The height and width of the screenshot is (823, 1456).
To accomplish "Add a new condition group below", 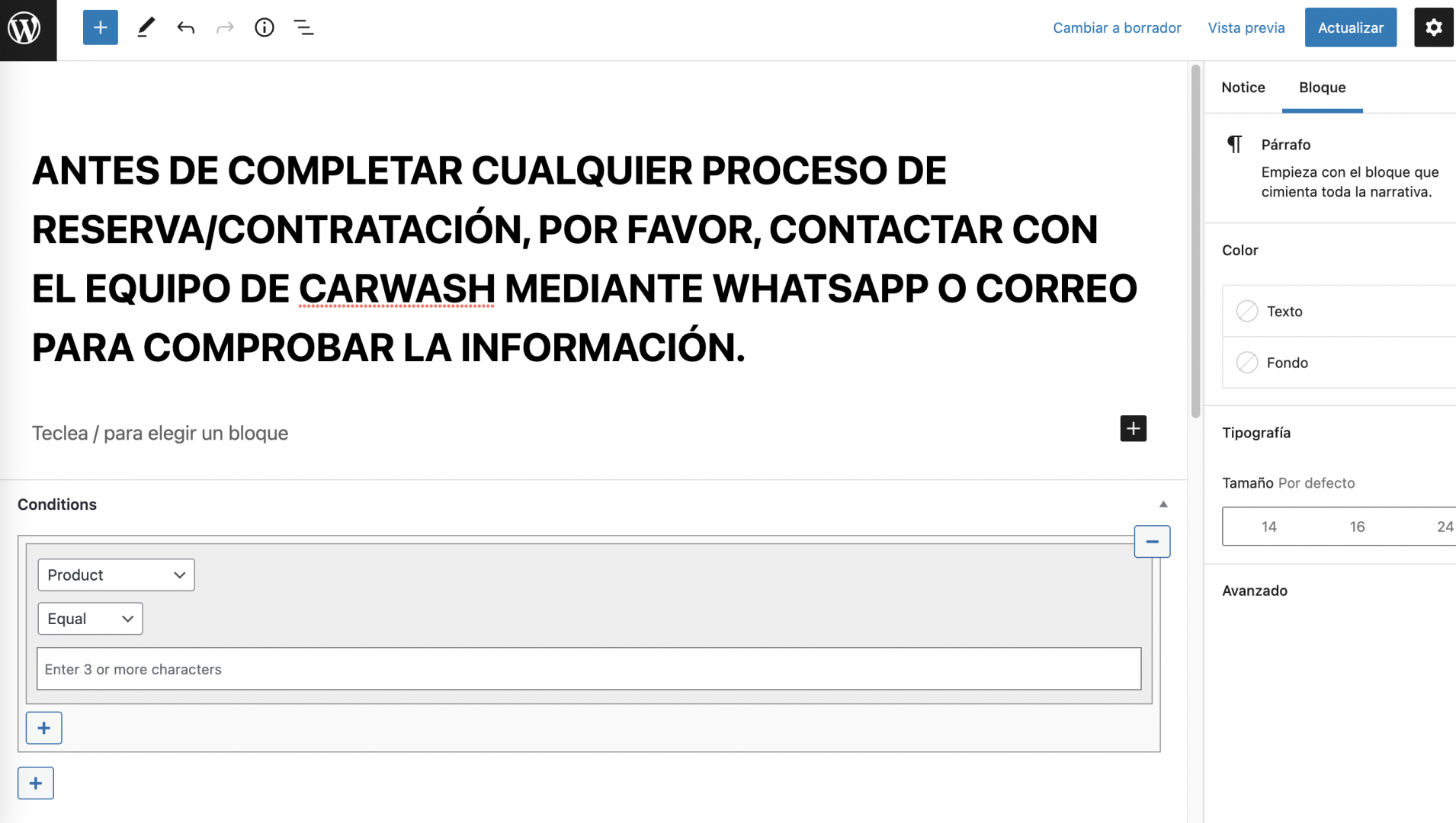I will (x=36, y=783).
